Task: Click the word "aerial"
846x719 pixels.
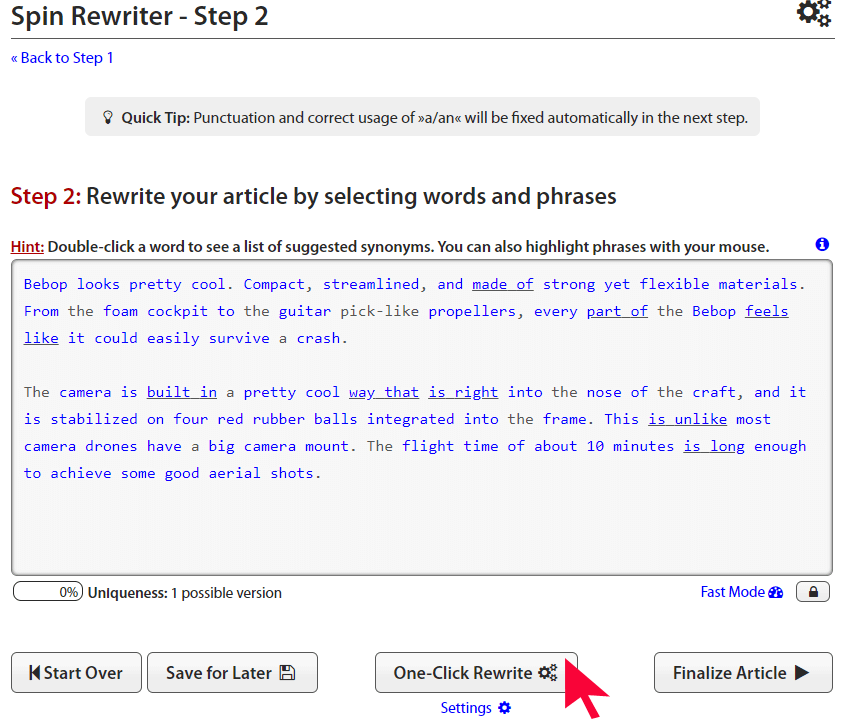Action: (234, 473)
